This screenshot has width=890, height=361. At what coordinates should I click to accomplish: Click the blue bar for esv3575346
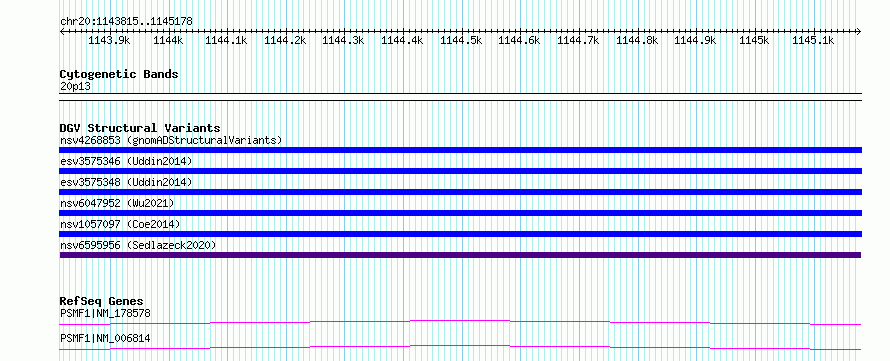[460, 171]
